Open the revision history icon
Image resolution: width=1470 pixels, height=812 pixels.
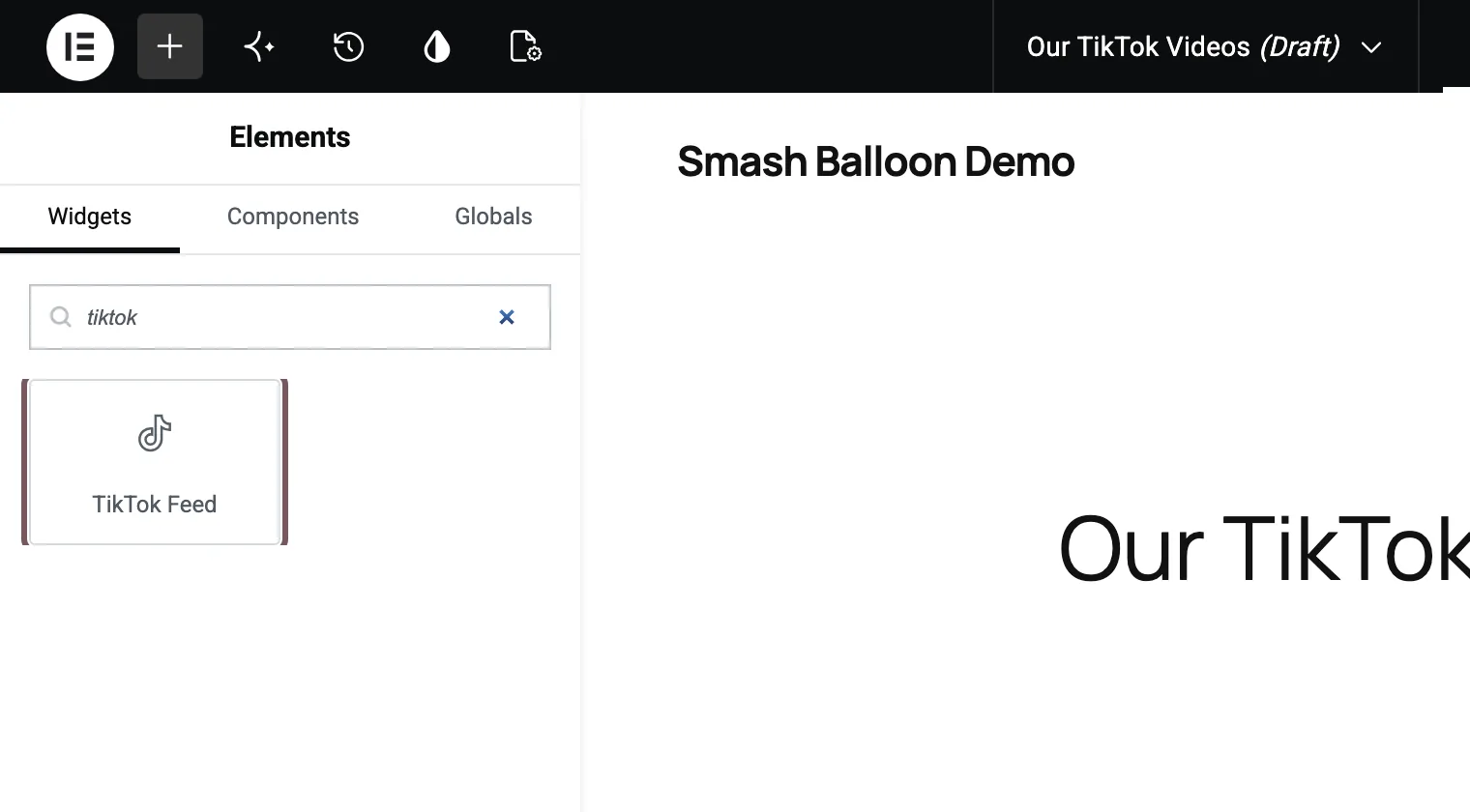pyautogui.click(x=348, y=46)
